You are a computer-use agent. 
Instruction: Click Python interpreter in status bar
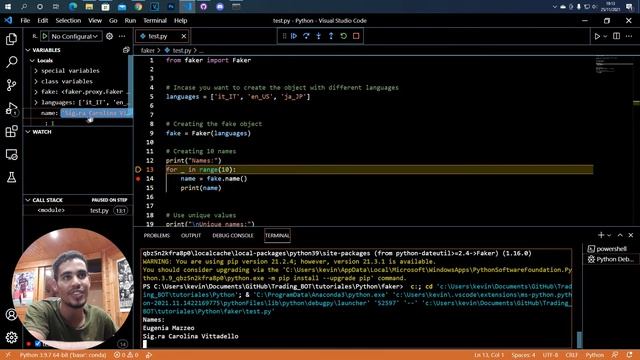(63, 355)
